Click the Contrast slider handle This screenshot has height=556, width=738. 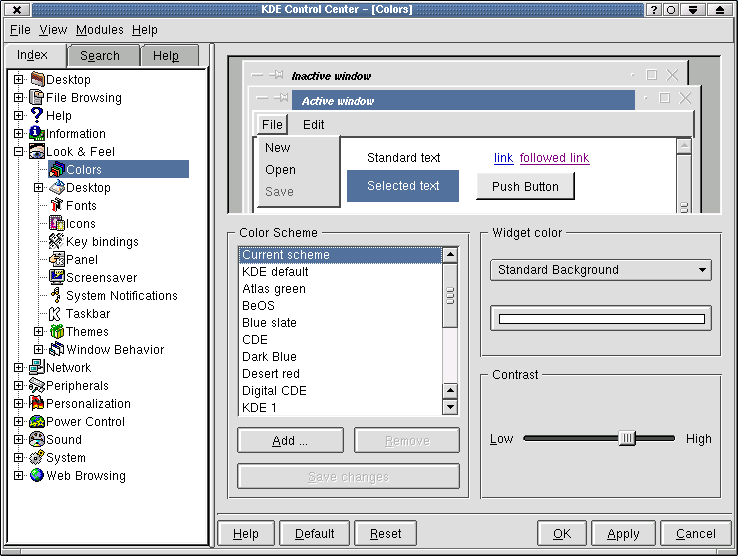(627, 438)
